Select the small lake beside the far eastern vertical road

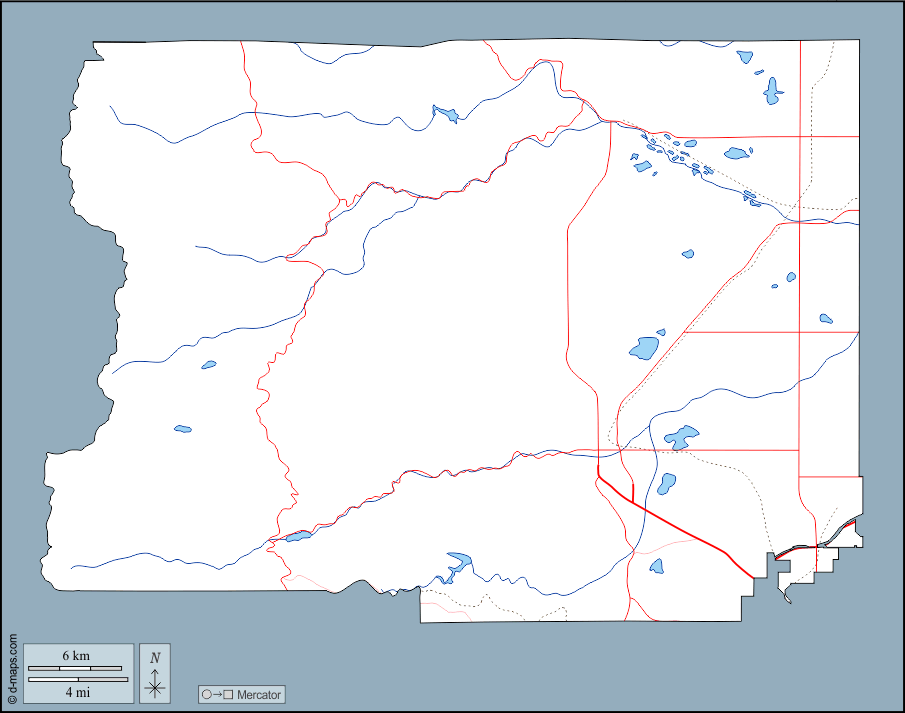[825, 319]
